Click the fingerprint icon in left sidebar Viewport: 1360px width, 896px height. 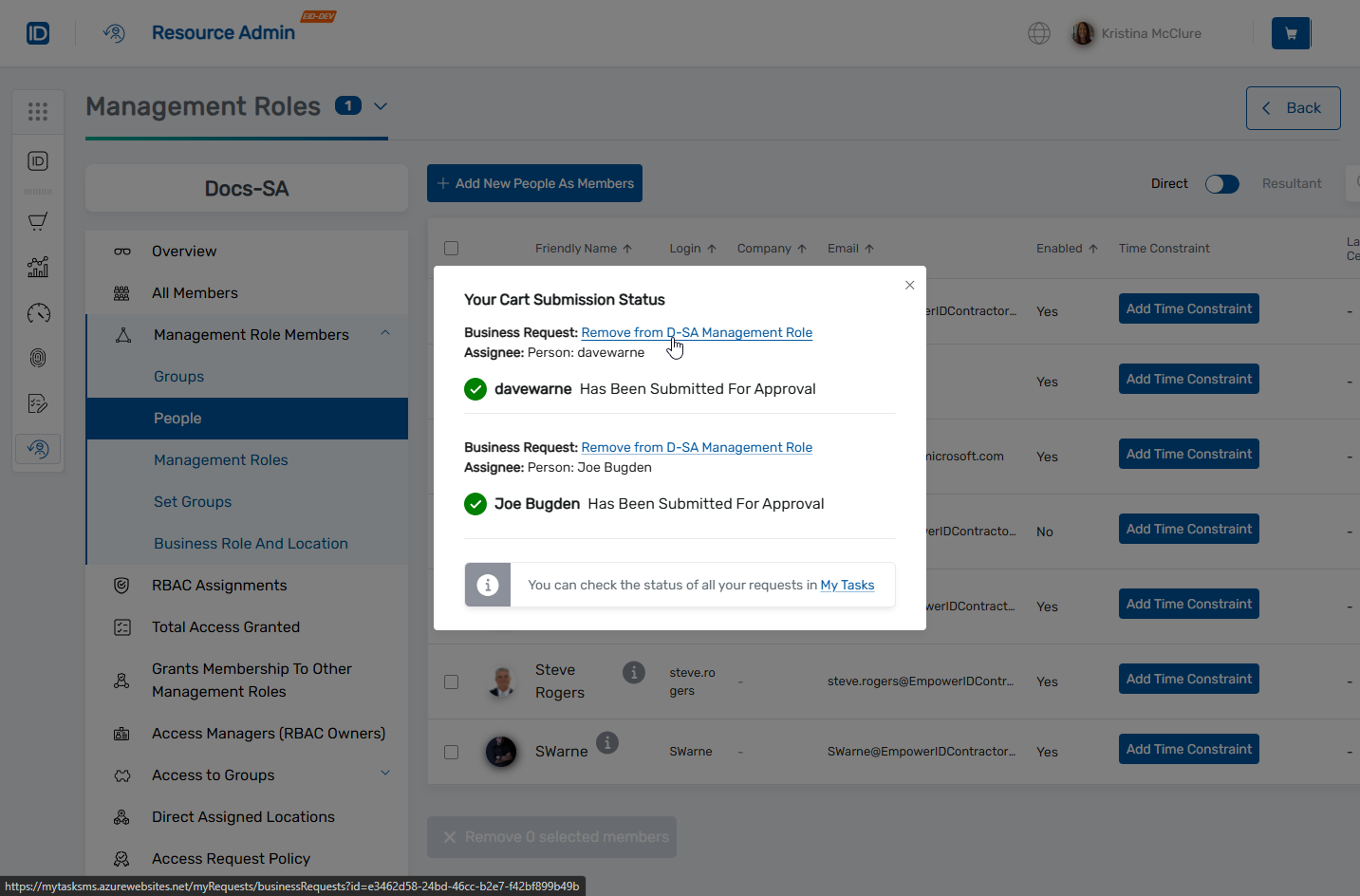click(x=38, y=358)
